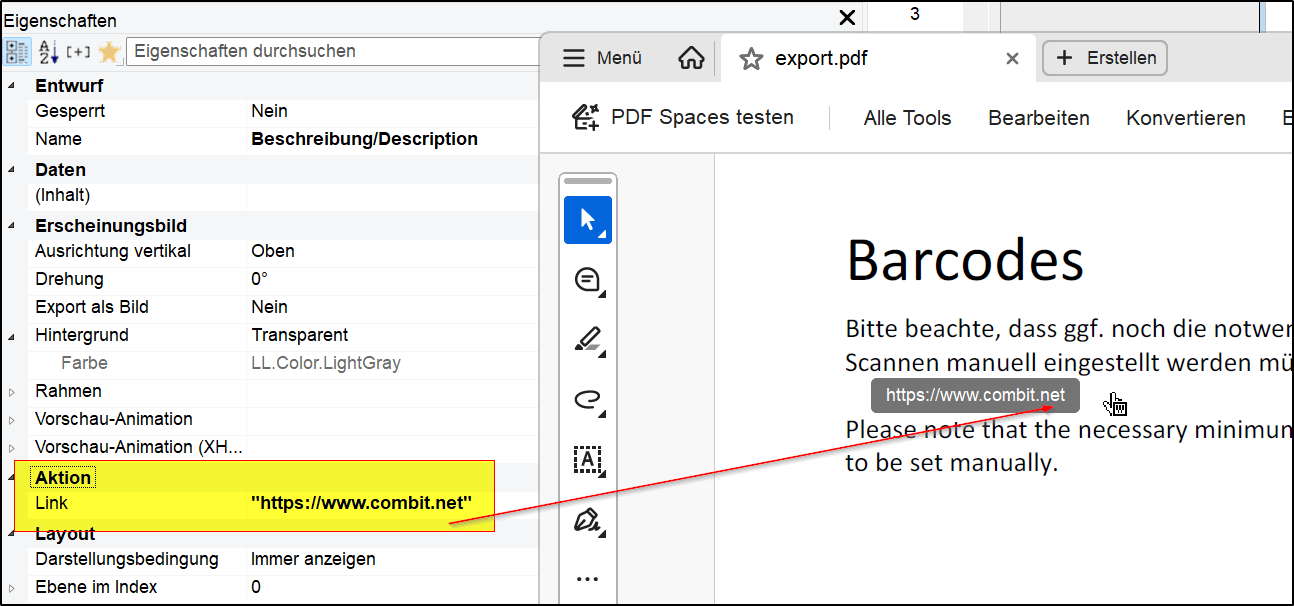Viewport: 1294px width, 606px height.
Task: Pick the highlighter pen tool
Action: [x=587, y=341]
